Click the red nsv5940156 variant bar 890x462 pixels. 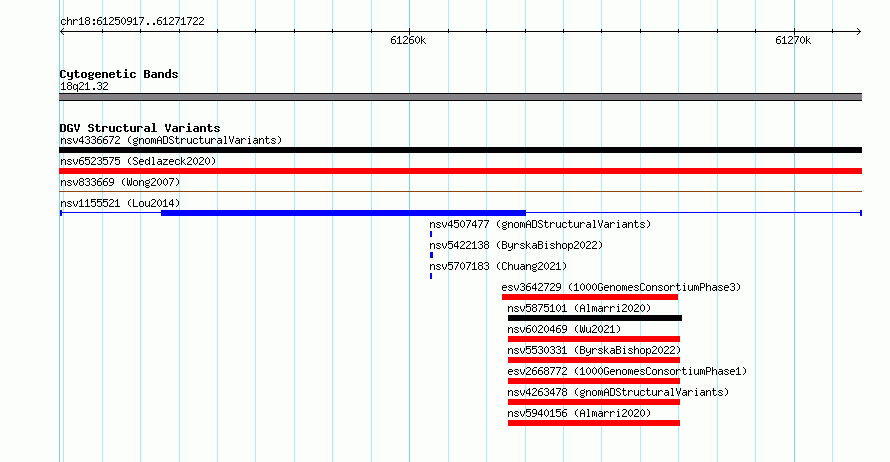[x=594, y=423]
